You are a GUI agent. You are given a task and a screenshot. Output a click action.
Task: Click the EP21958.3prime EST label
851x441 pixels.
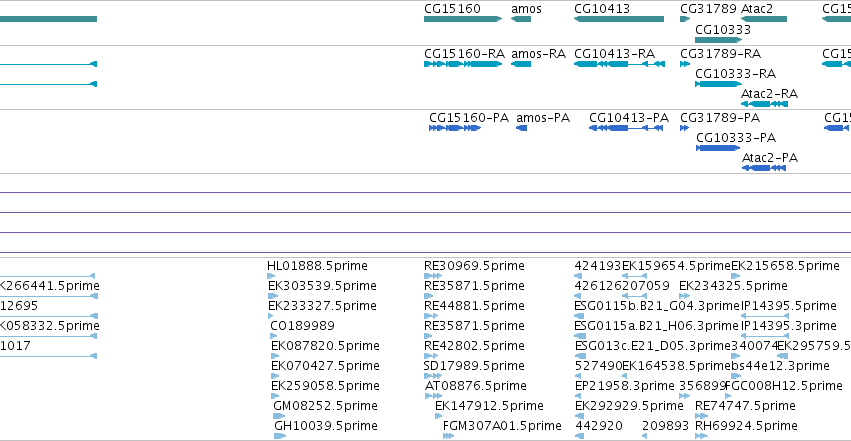pos(625,386)
